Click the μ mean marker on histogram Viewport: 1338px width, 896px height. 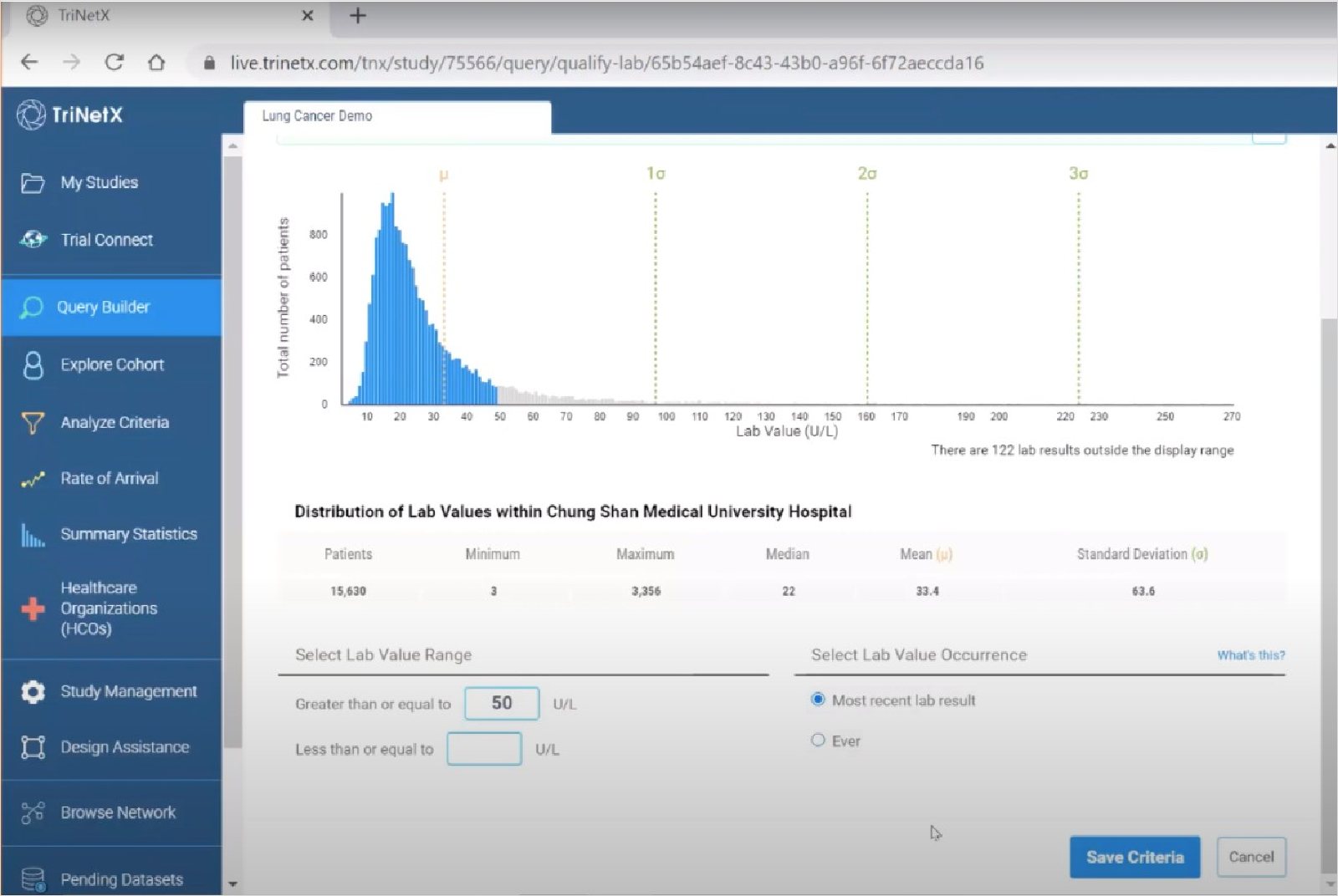pyautogui.click(x=444, y=175)
